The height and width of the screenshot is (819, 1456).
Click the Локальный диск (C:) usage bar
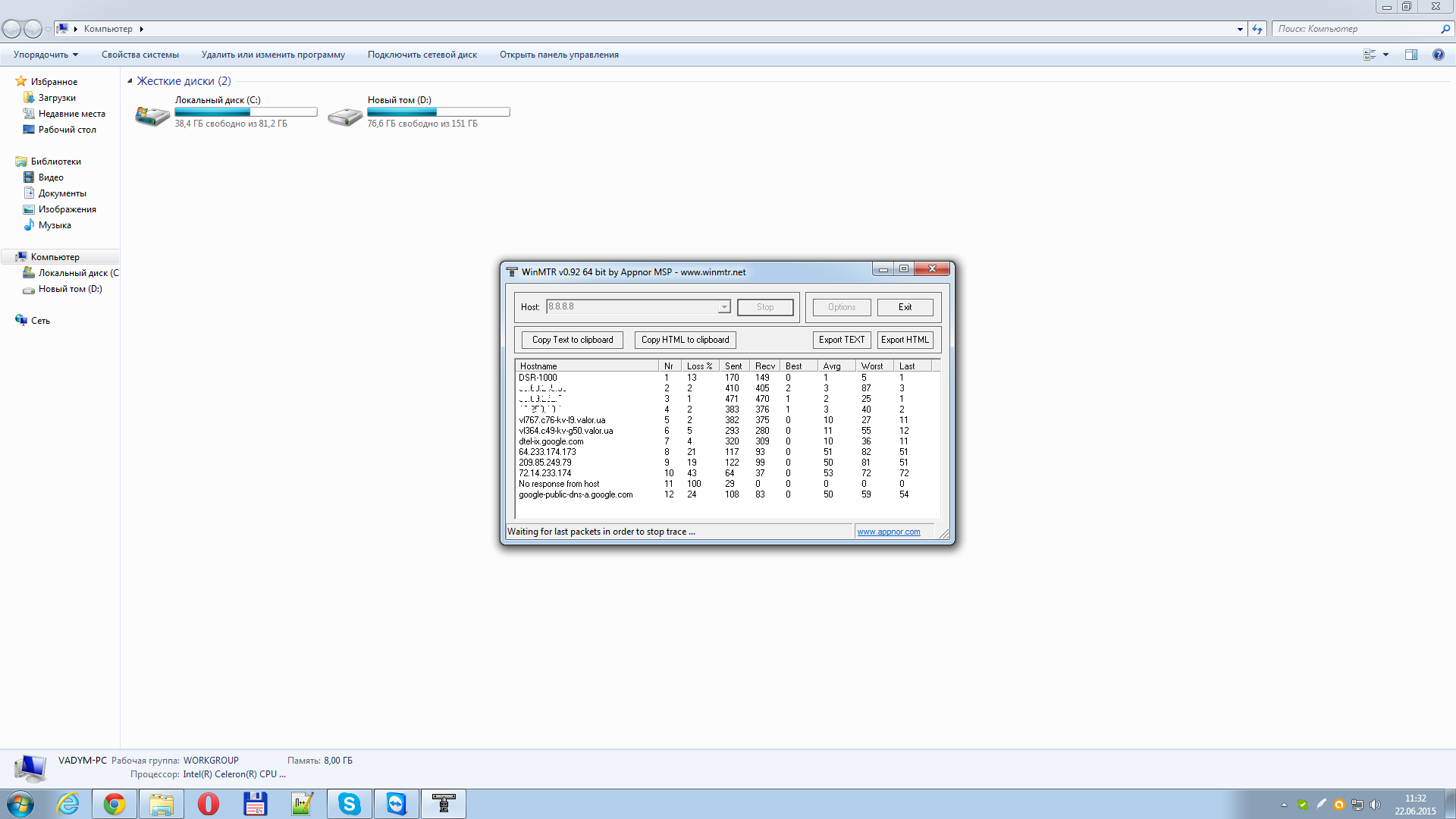pos(246,112)
